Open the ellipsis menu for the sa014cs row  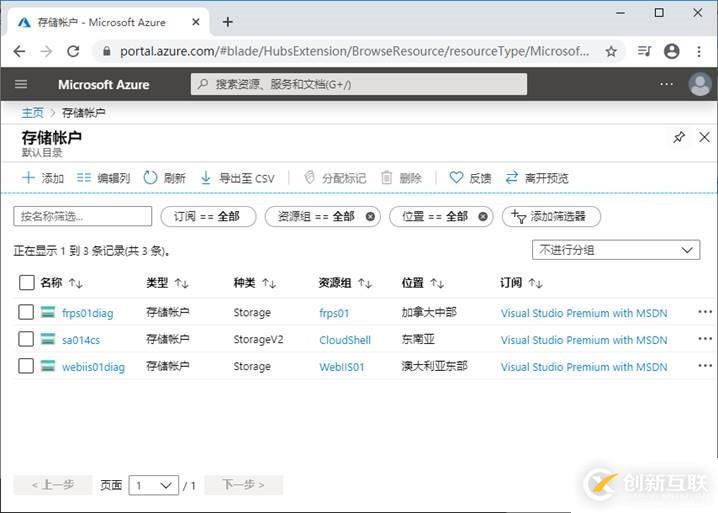tap(705, 339)
